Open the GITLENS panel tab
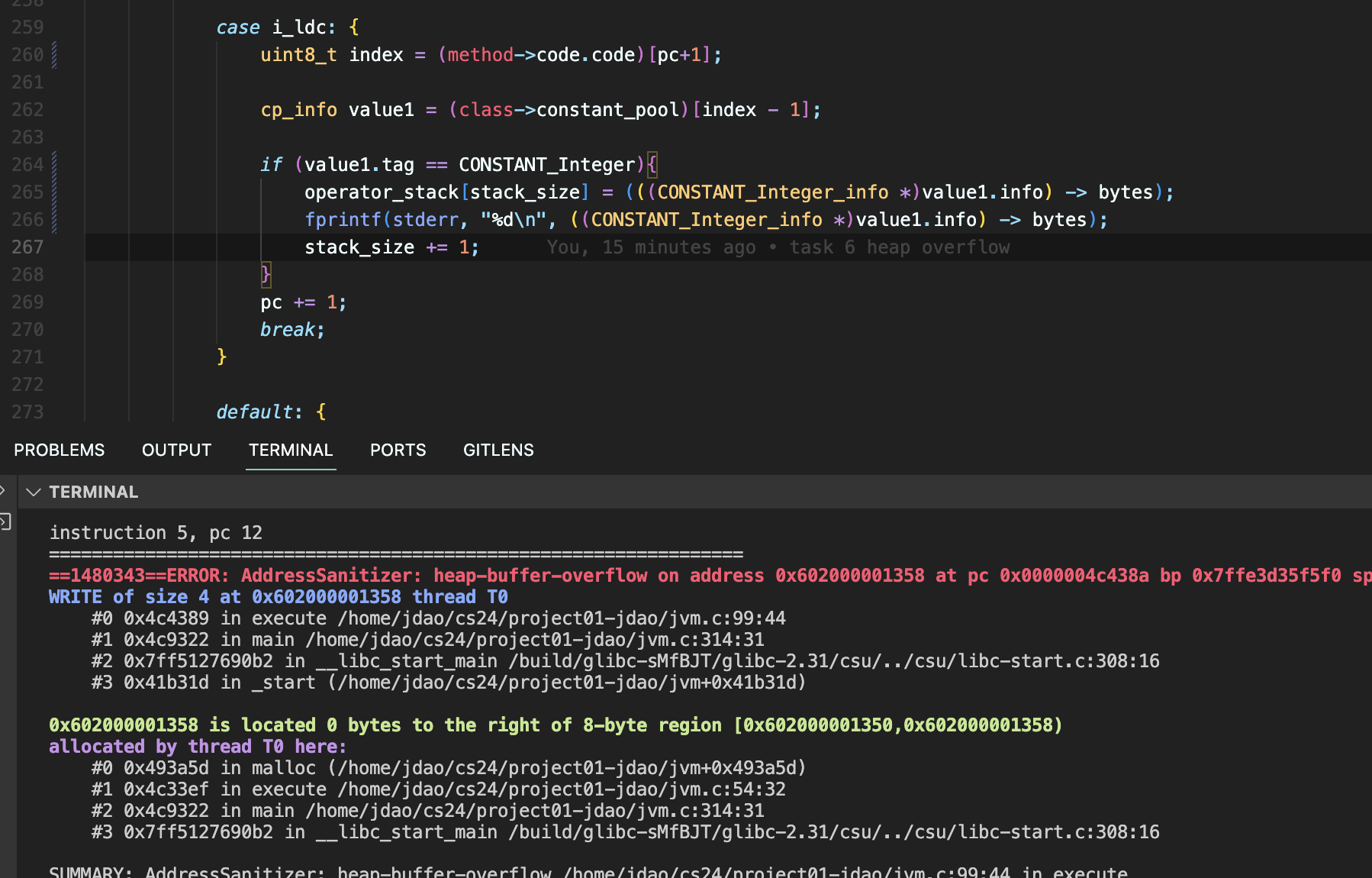This screenshot has width=1372, height=878. pyautogui.click(x=498, y=450)
